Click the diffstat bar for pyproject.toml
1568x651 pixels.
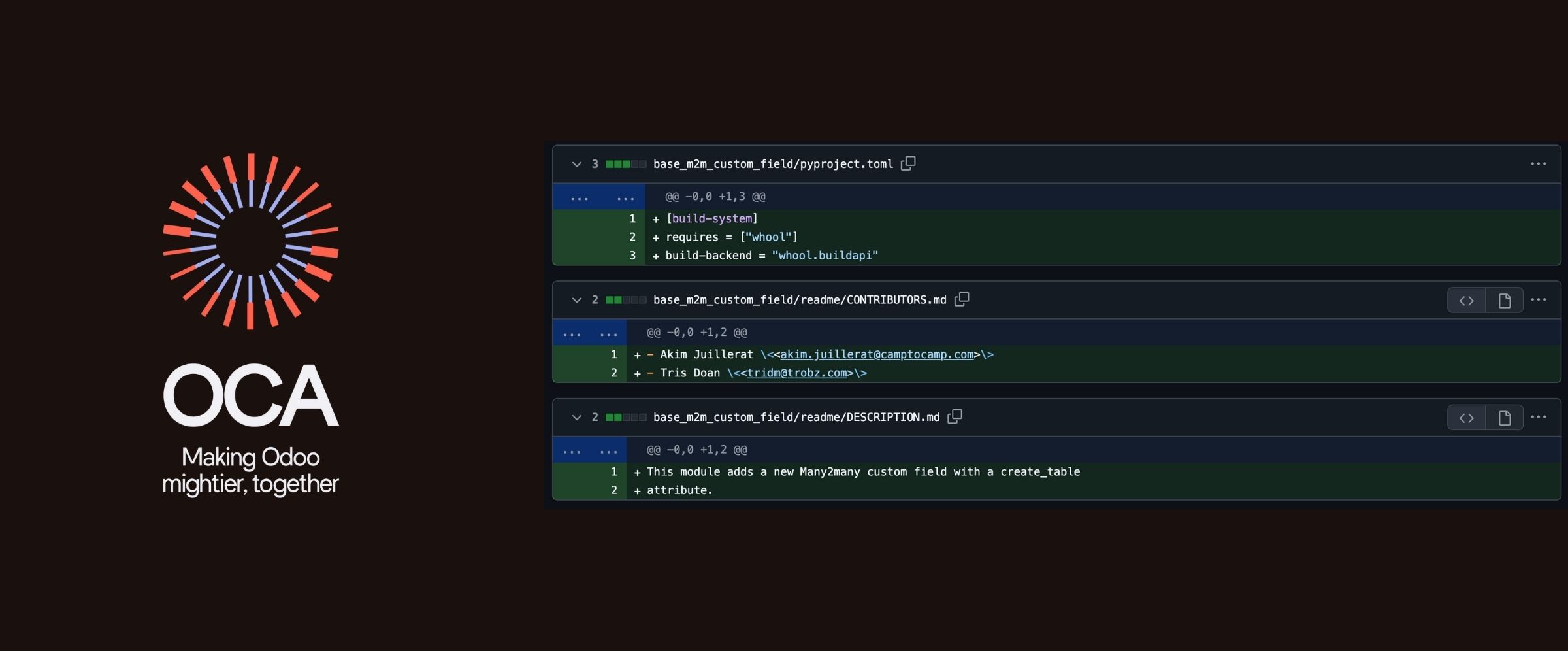coord(626,164)
